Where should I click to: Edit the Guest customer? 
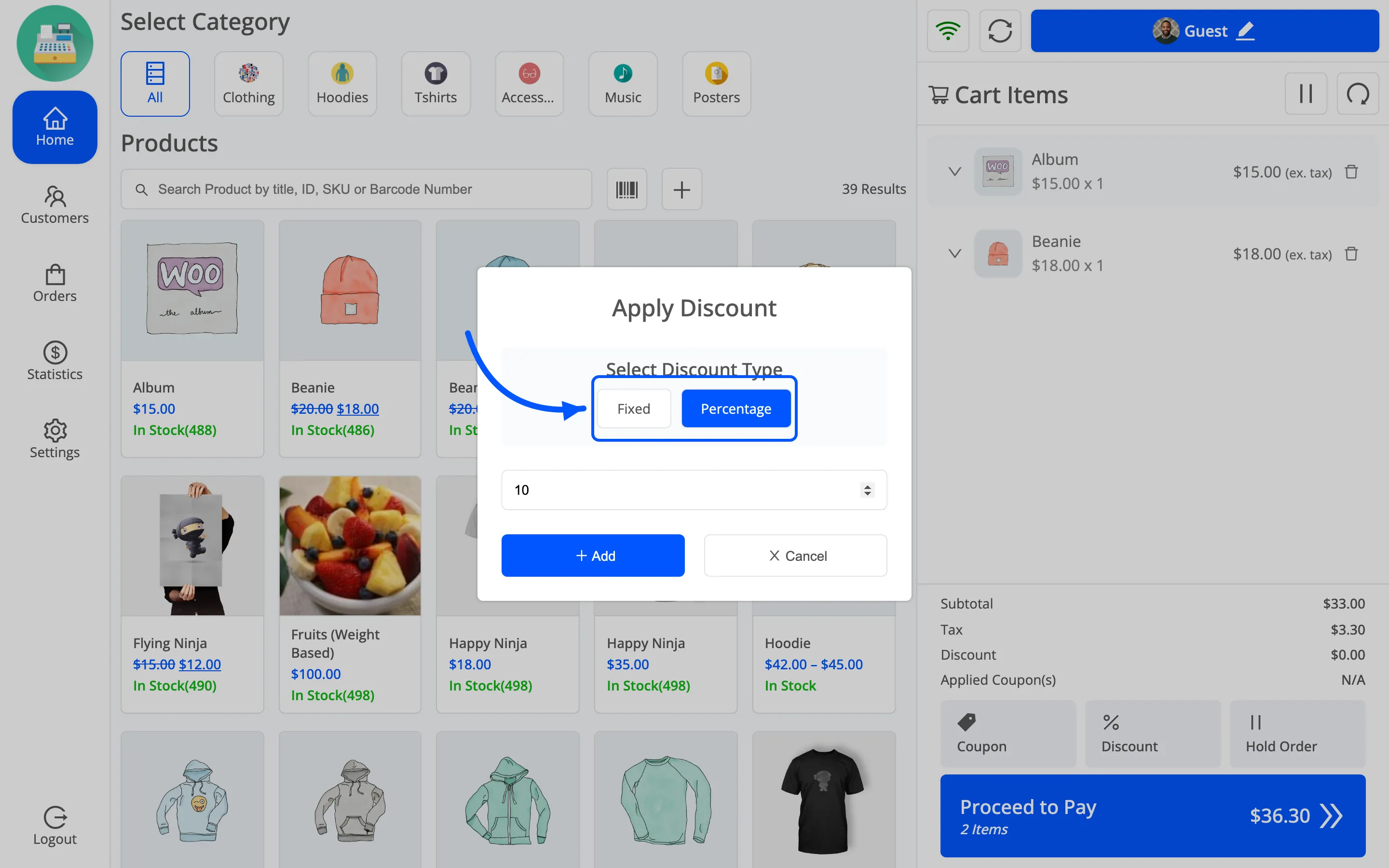pos(1205,30)
